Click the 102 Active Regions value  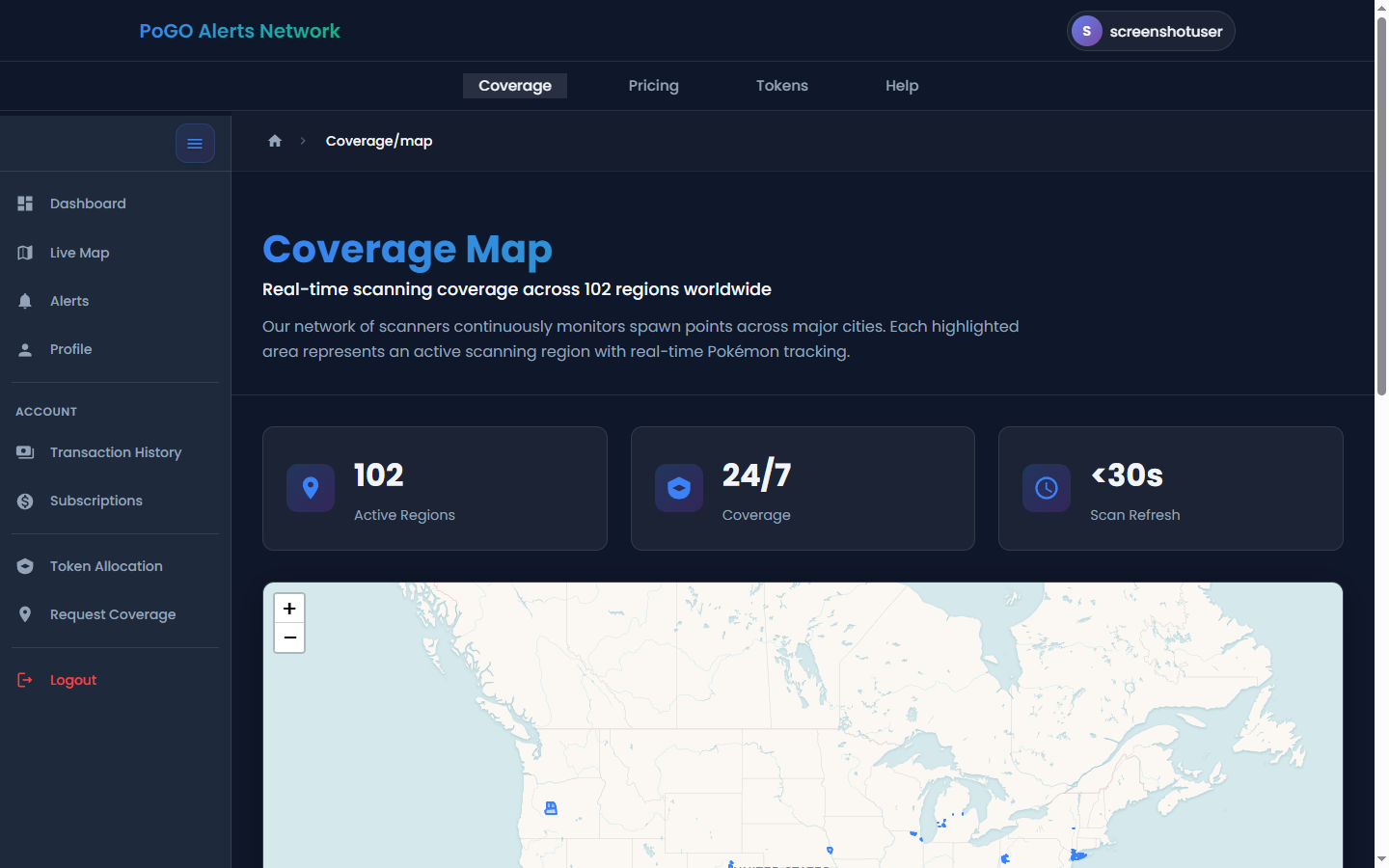pos(379,475)
